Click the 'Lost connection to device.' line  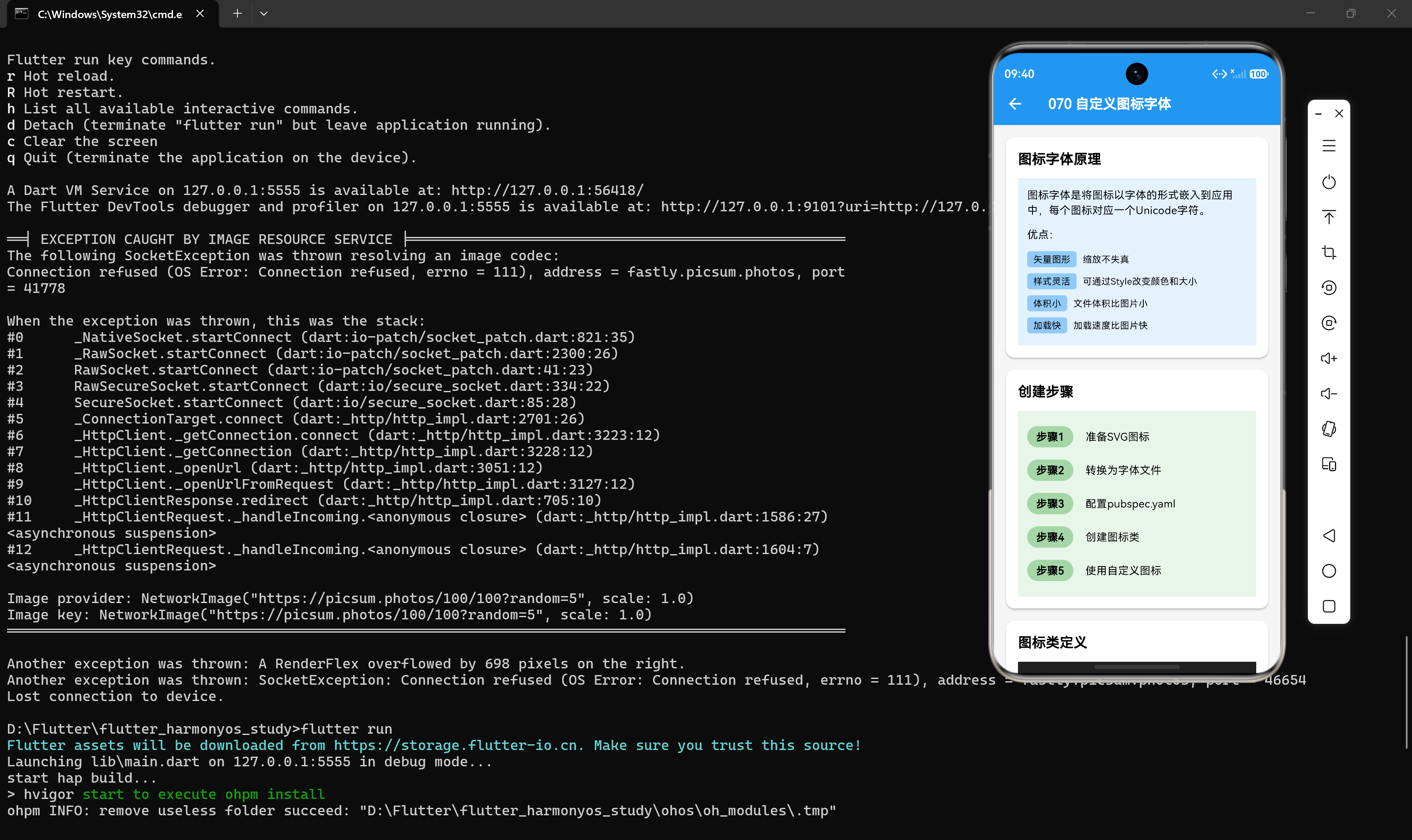(x=116, y=696)
